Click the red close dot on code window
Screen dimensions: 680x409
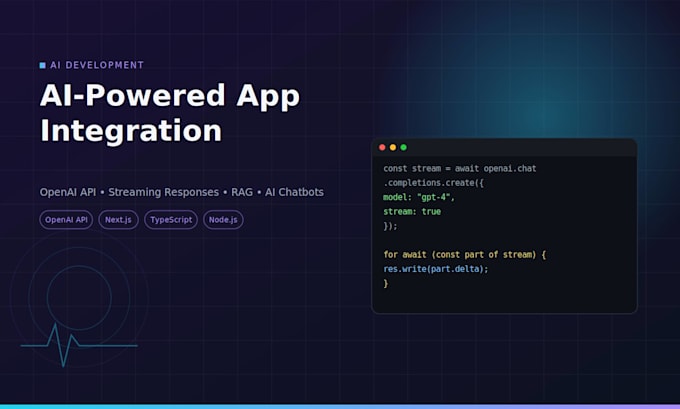click(382, 147)
